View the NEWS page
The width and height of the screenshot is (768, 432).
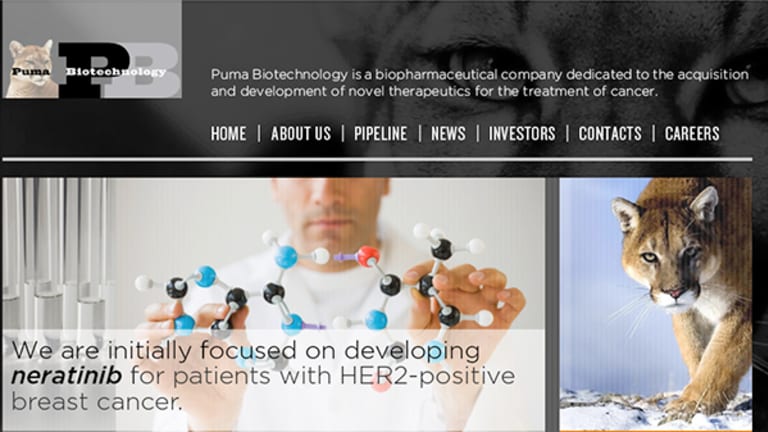click(x=448, y=133)
